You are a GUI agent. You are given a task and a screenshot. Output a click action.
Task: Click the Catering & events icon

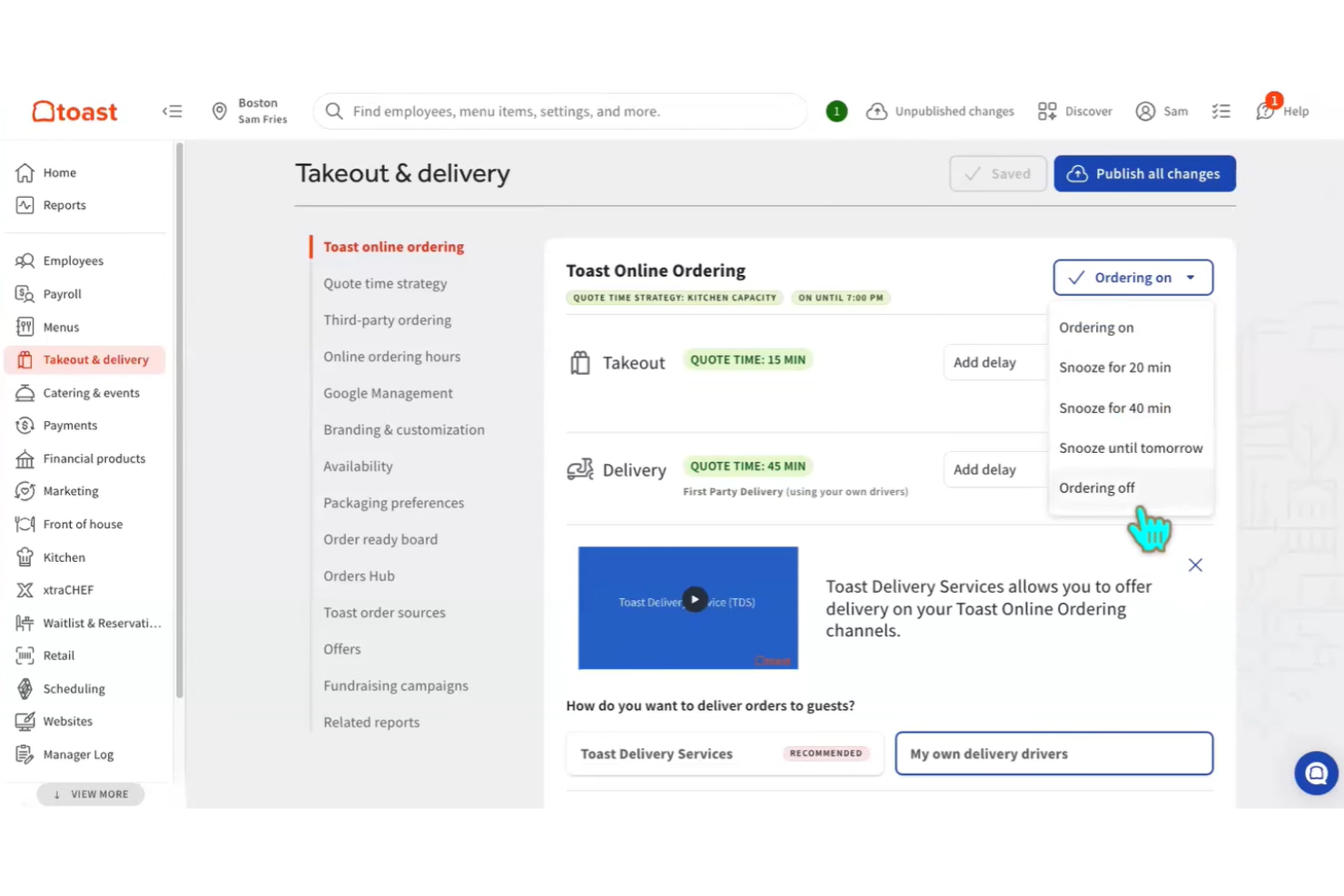point(25,392)
